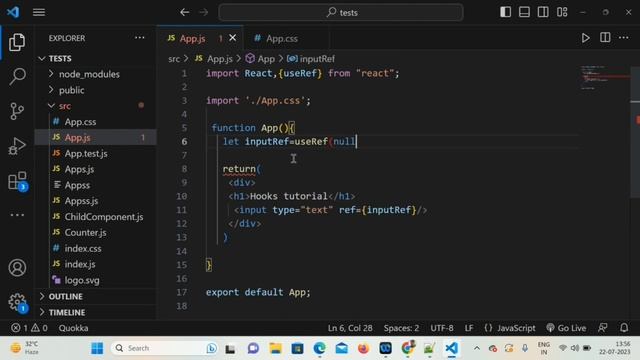The height and width of the screenshot is (360, 640).
Task: Expand the node_modules folder
Action: [x=96, y=74]
